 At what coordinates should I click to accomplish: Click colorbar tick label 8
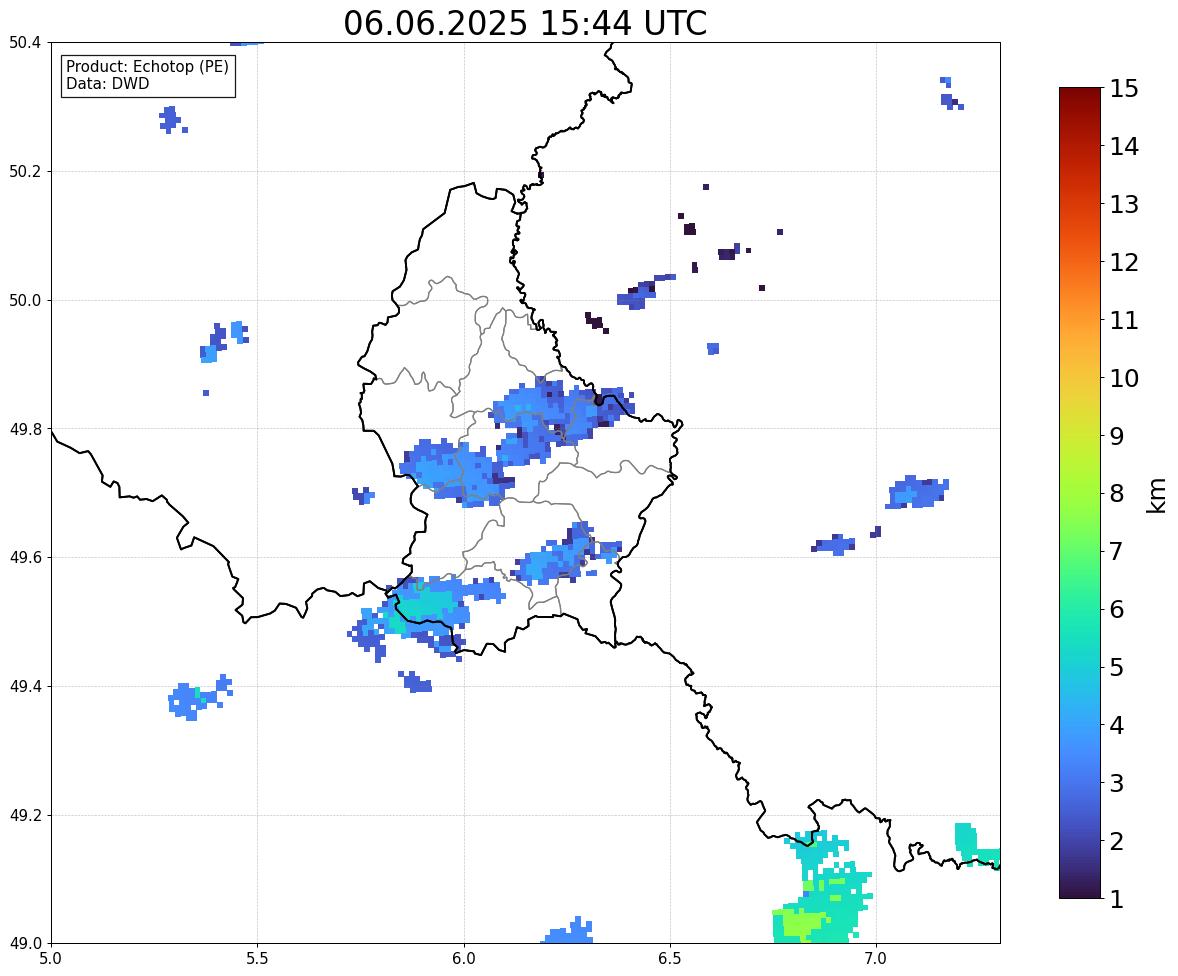1117,494
